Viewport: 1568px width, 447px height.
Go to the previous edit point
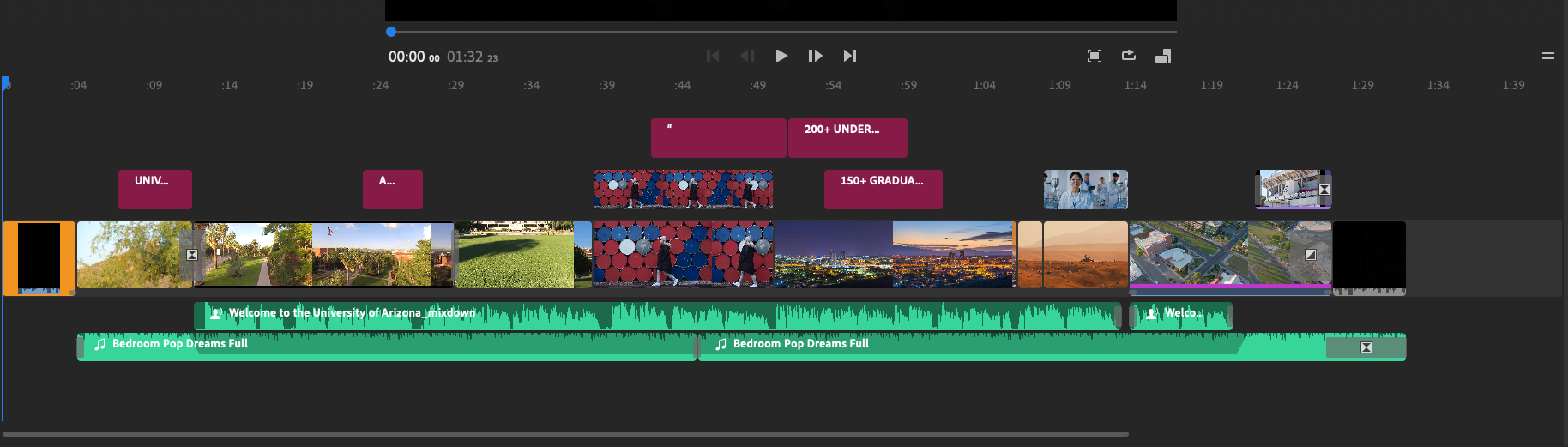click(713, 56)
